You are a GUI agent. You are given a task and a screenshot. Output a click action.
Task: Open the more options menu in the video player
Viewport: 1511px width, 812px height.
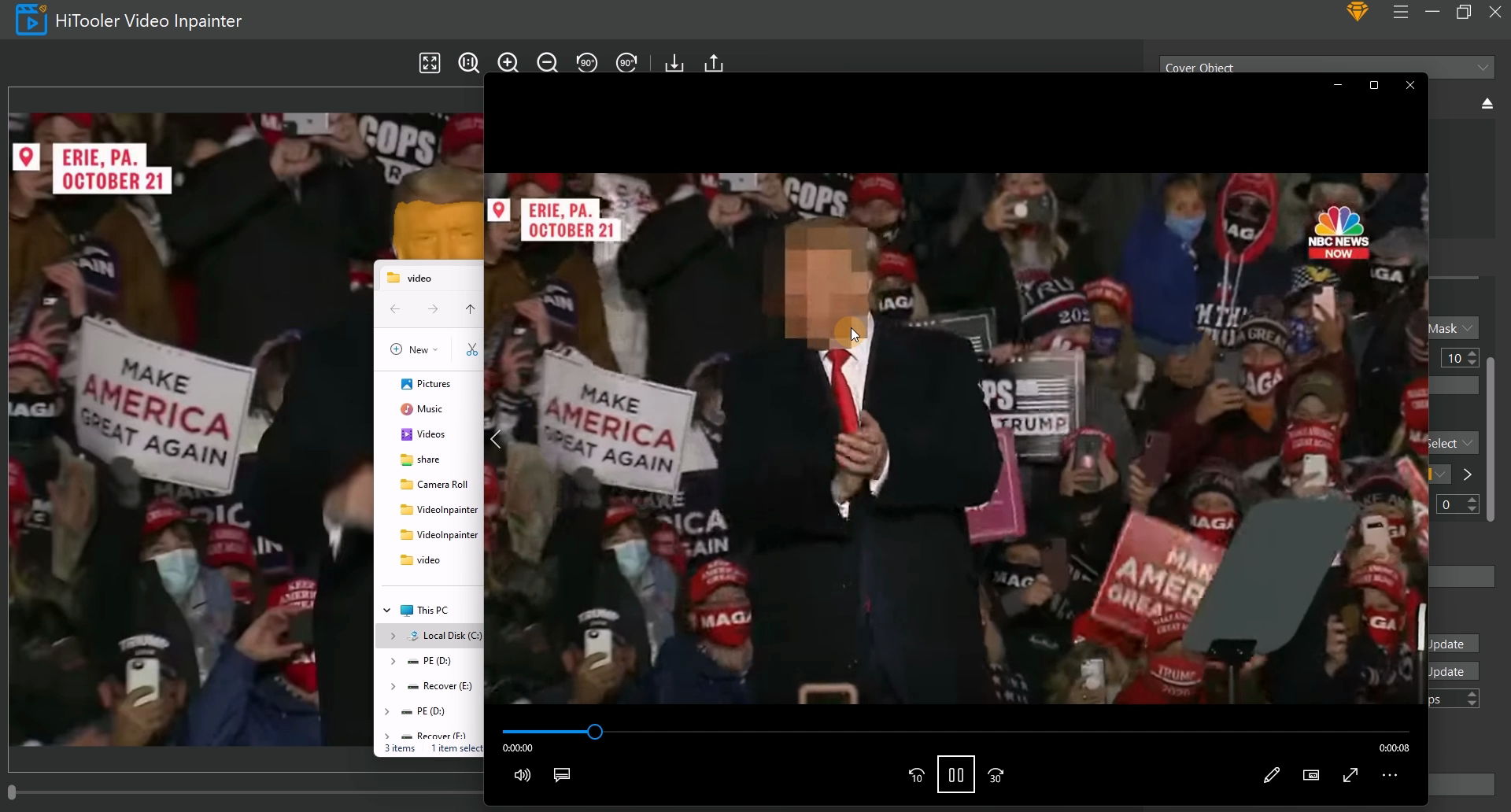point(1390,775)
